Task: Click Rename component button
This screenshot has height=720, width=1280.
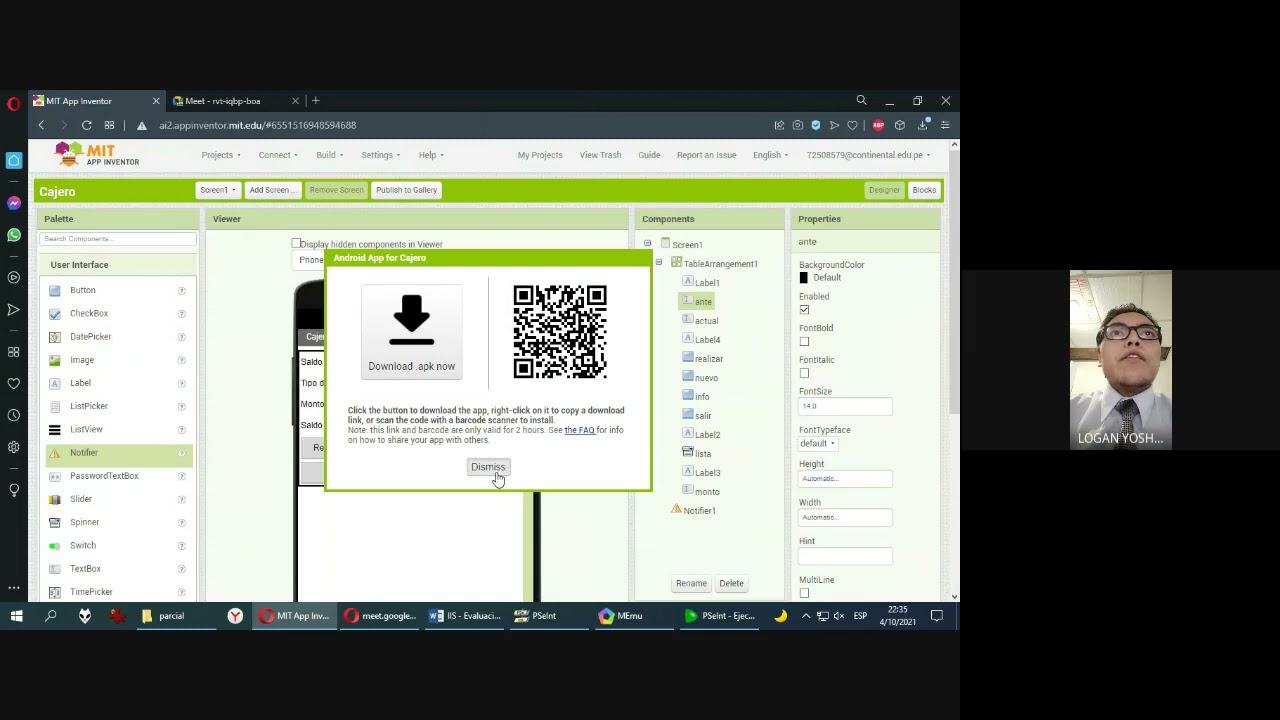Action: [x=691, y=583]
